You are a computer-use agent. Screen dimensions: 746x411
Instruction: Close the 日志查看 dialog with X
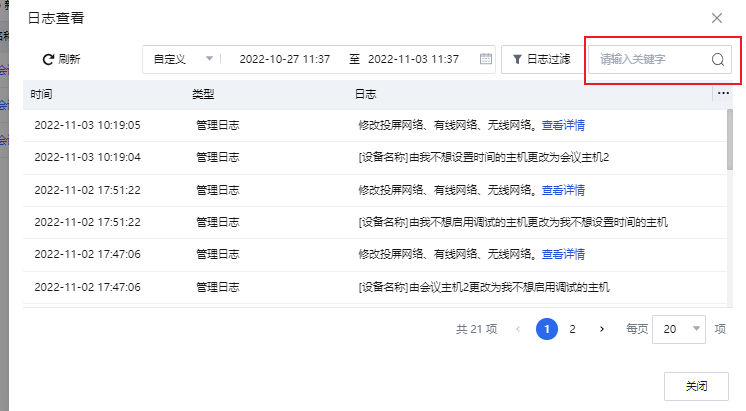717,18
